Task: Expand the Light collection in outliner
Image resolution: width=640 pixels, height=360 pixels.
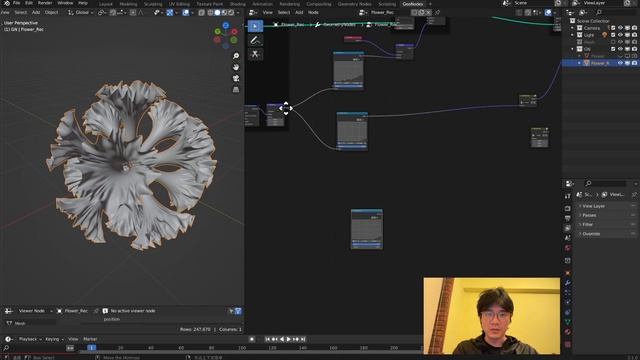Action: (572, 35)
